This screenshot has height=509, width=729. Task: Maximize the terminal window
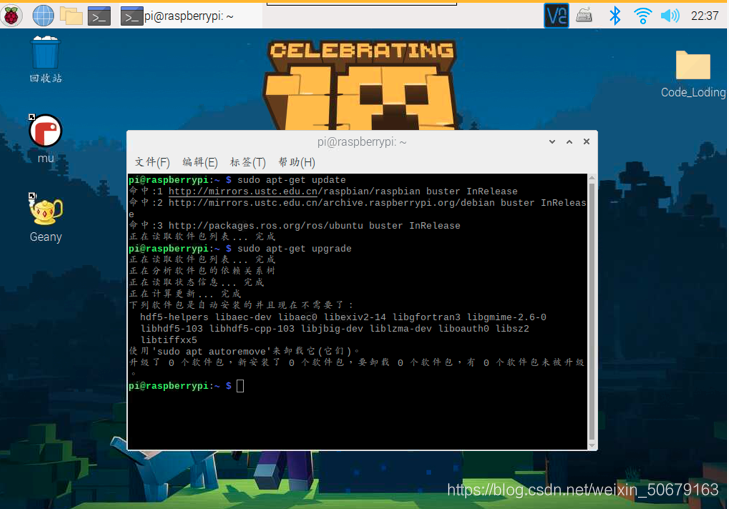point(569,141)
